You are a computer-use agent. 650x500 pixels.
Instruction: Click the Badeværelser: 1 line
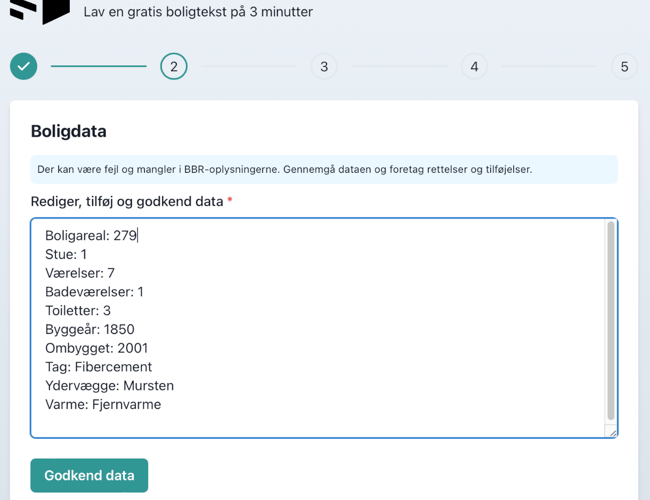94,292
